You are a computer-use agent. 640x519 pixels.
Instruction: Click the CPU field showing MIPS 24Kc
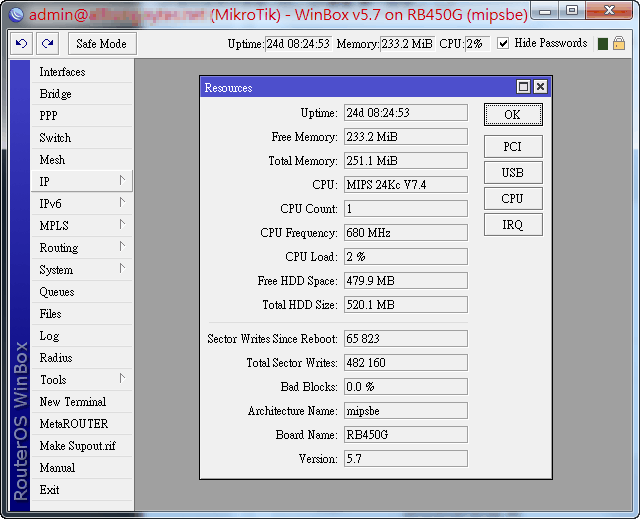[x=406, y=185]
